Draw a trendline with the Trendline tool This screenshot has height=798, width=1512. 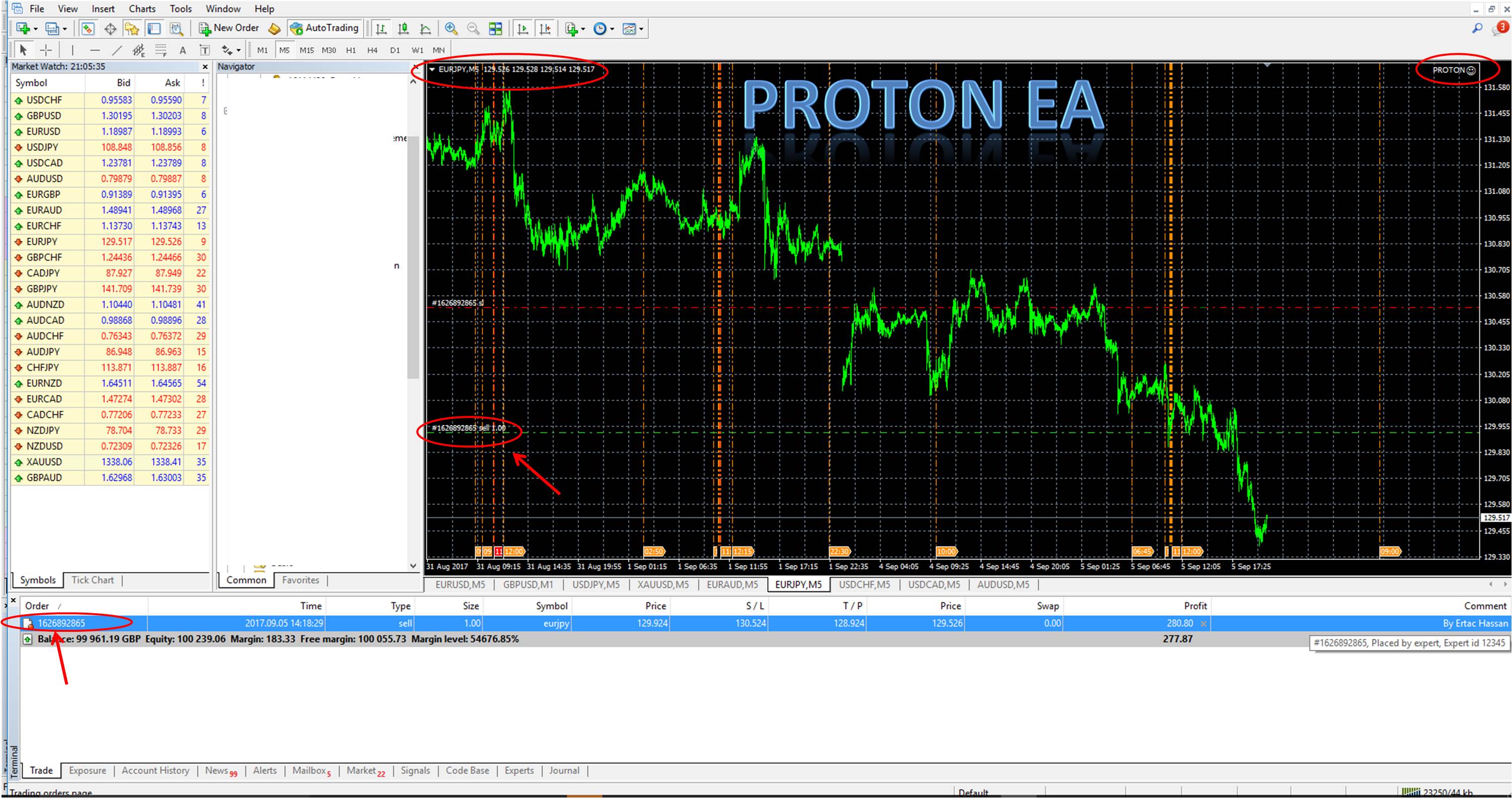point(117,50)
